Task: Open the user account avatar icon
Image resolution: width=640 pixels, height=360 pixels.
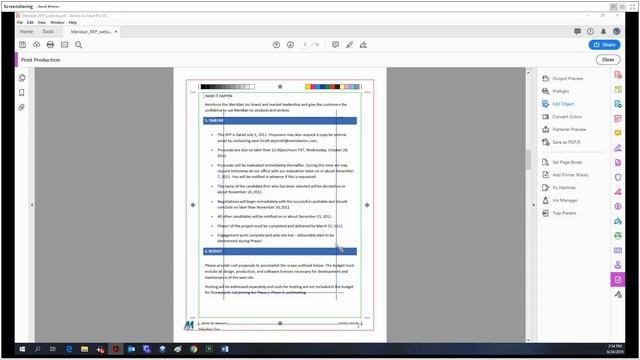Action: click(x=617, y=31)
